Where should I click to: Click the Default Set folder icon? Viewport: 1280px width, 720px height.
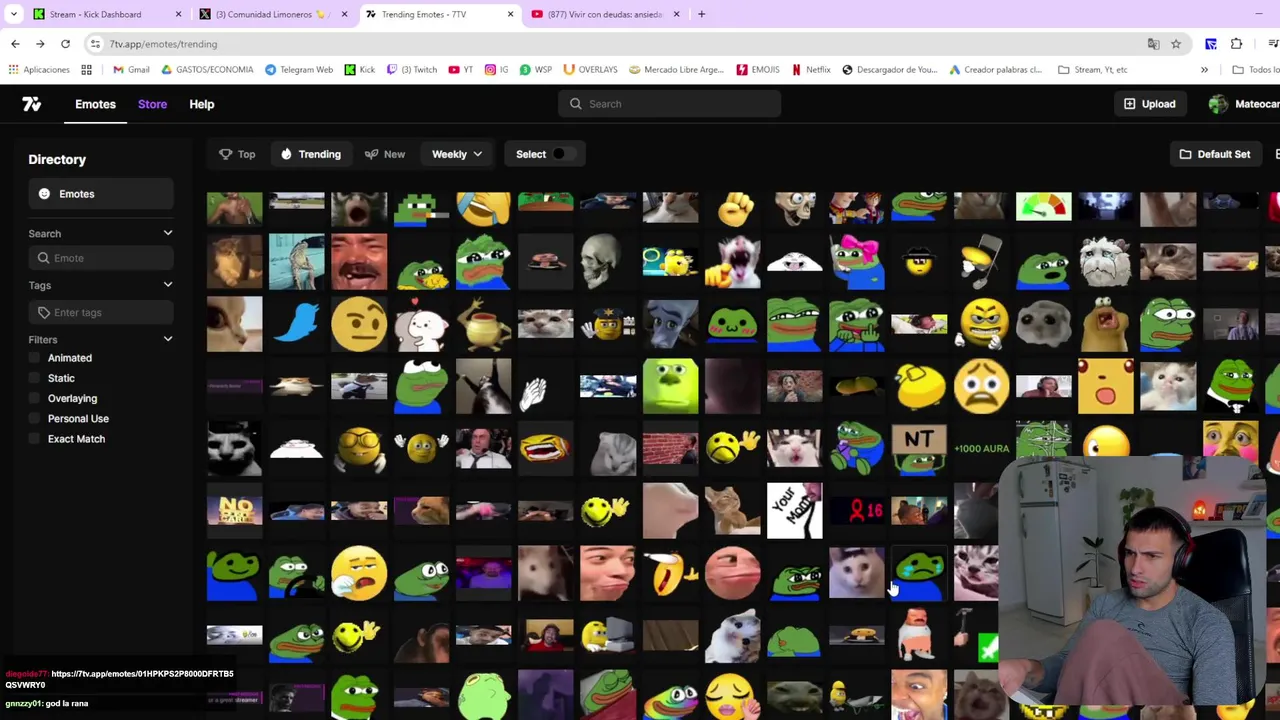1185,154
